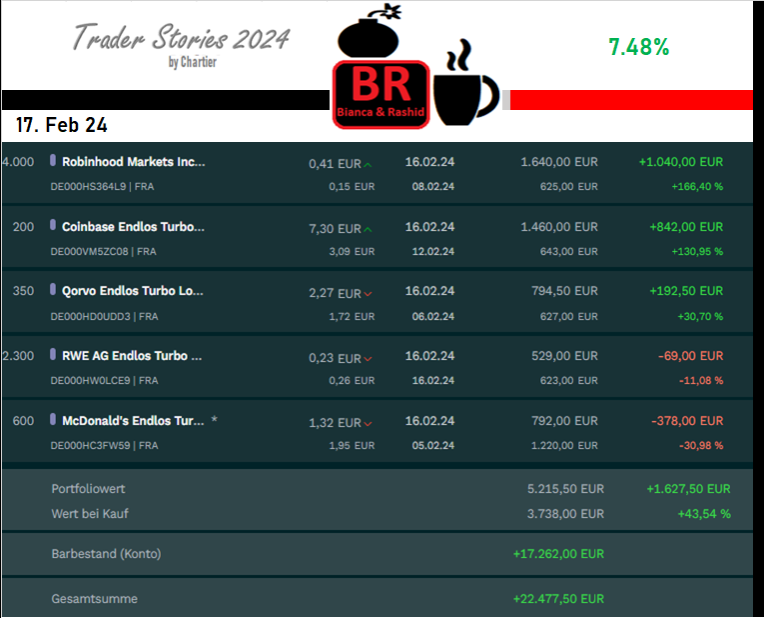Click the Barbestand (Konto) label
Viewport: 764px width, 618px height.
point(106,554)
